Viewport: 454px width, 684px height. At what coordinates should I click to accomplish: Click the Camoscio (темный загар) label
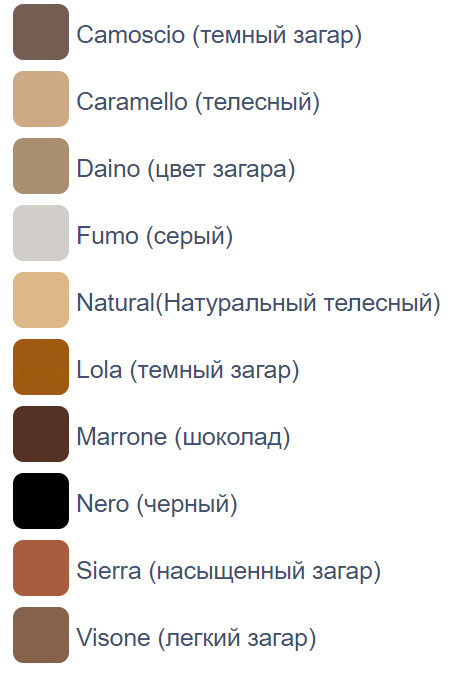pyautogui.click(x=219, y=35)
